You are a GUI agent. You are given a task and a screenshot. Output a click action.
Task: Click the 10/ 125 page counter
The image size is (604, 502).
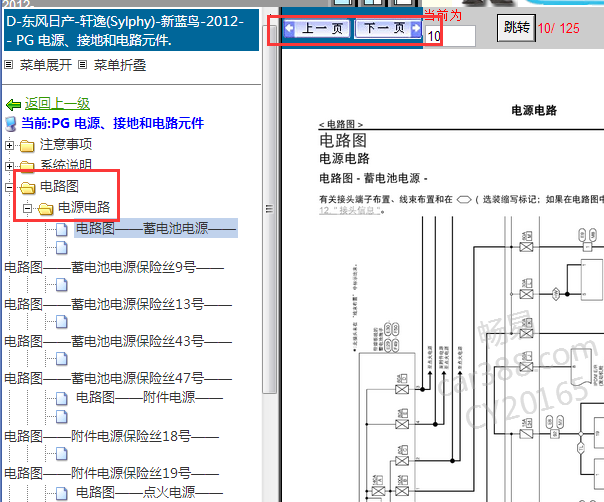tap(559, 28)
